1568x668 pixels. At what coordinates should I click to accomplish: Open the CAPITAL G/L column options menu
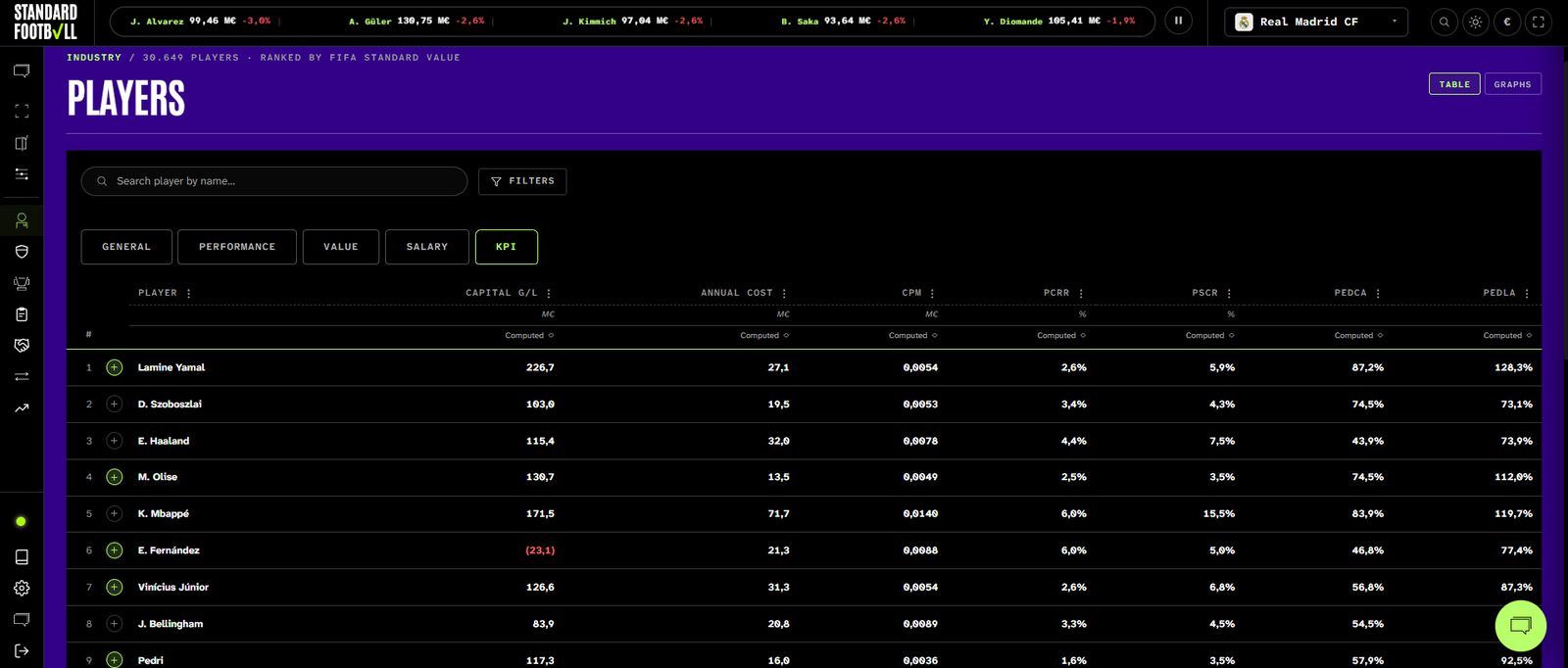coord(549,293)
